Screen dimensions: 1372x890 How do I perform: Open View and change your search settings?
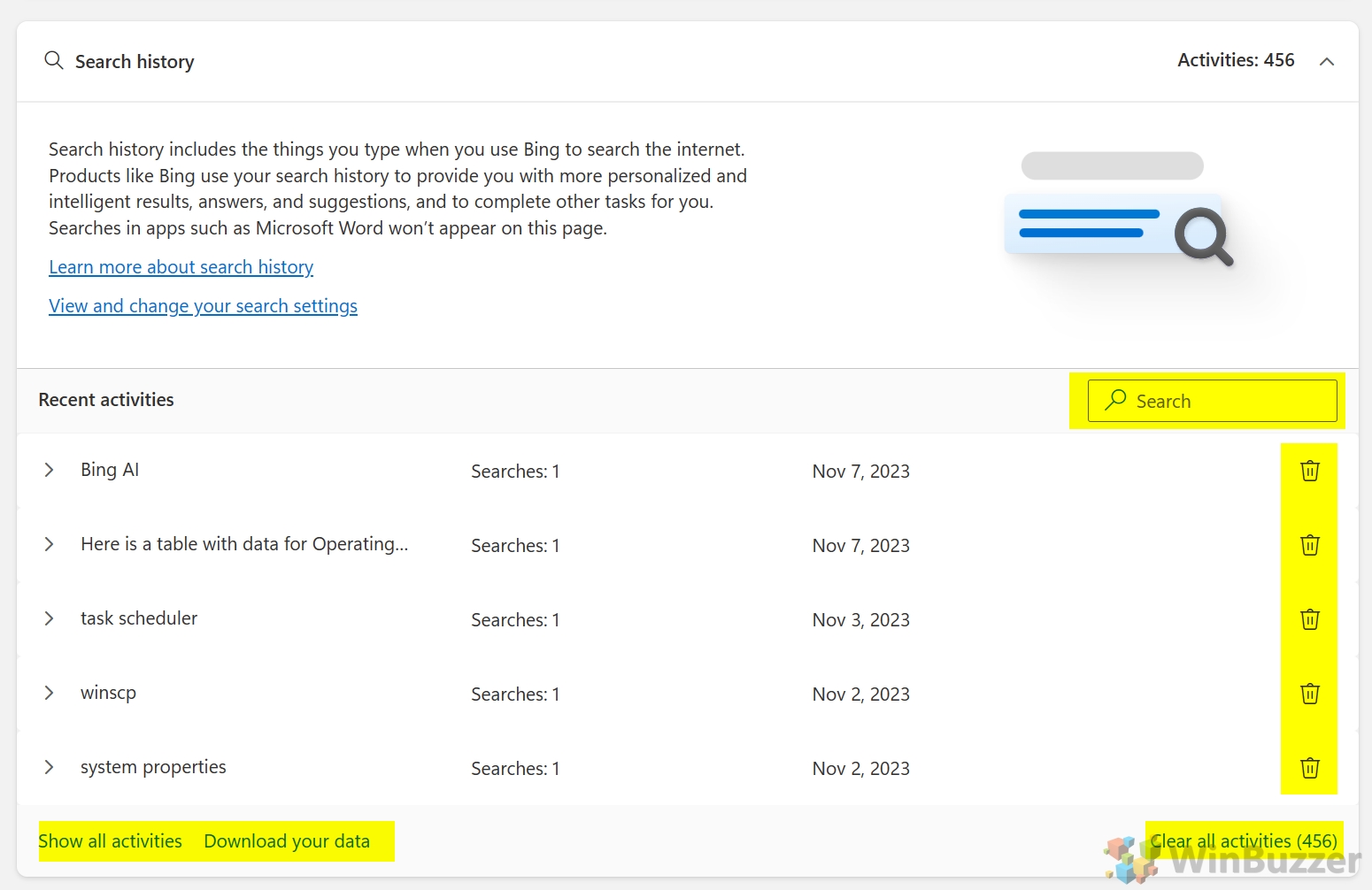point(204,306)
